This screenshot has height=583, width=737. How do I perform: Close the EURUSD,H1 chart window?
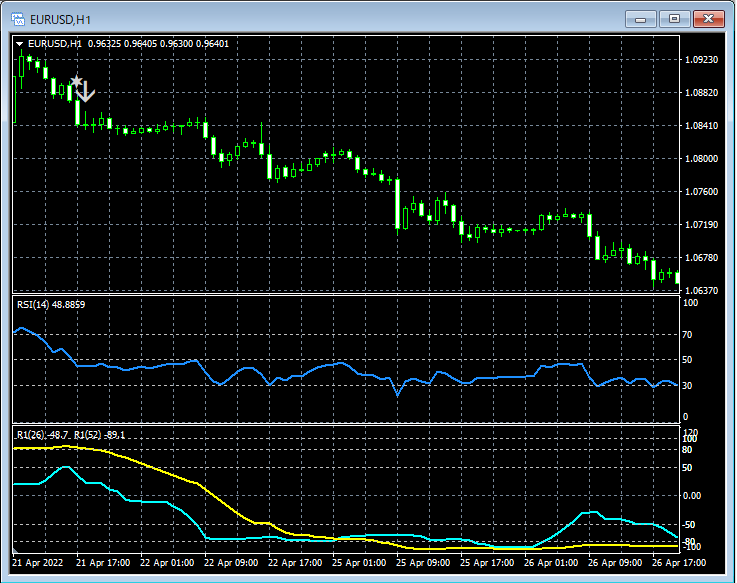709,18
